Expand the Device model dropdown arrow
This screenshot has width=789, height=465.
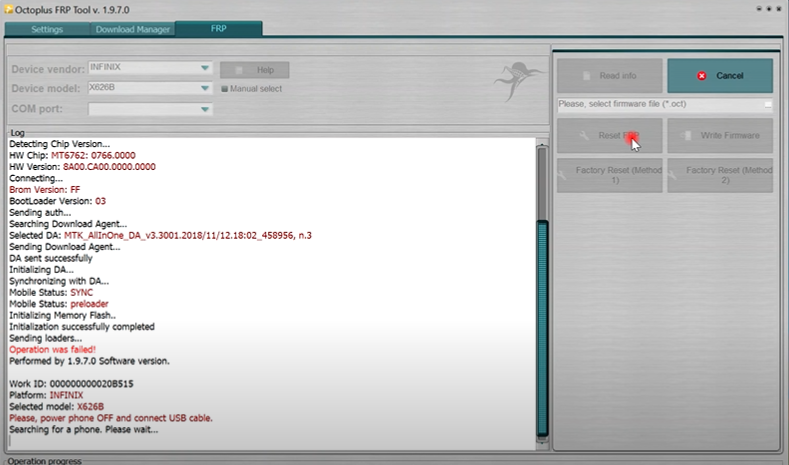205,88
